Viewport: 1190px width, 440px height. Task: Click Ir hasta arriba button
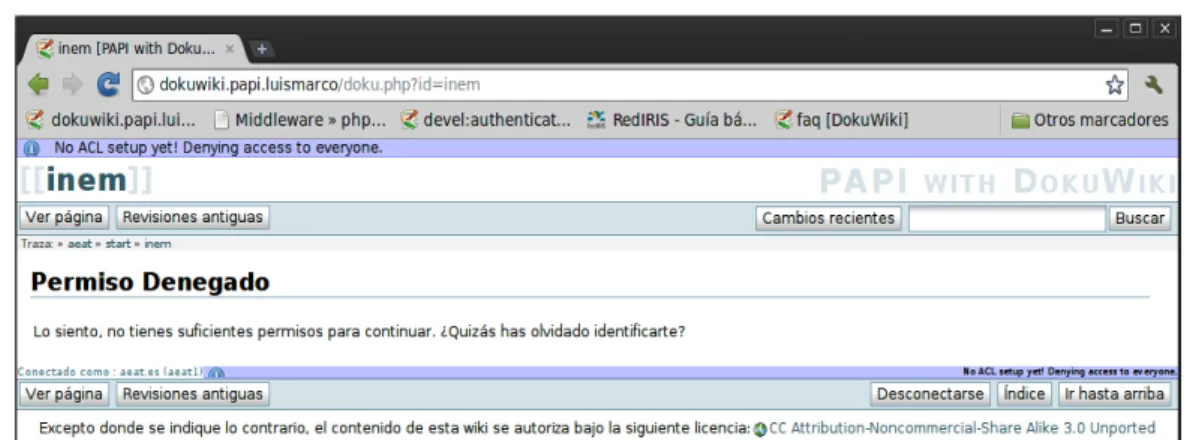point(1114,394)
